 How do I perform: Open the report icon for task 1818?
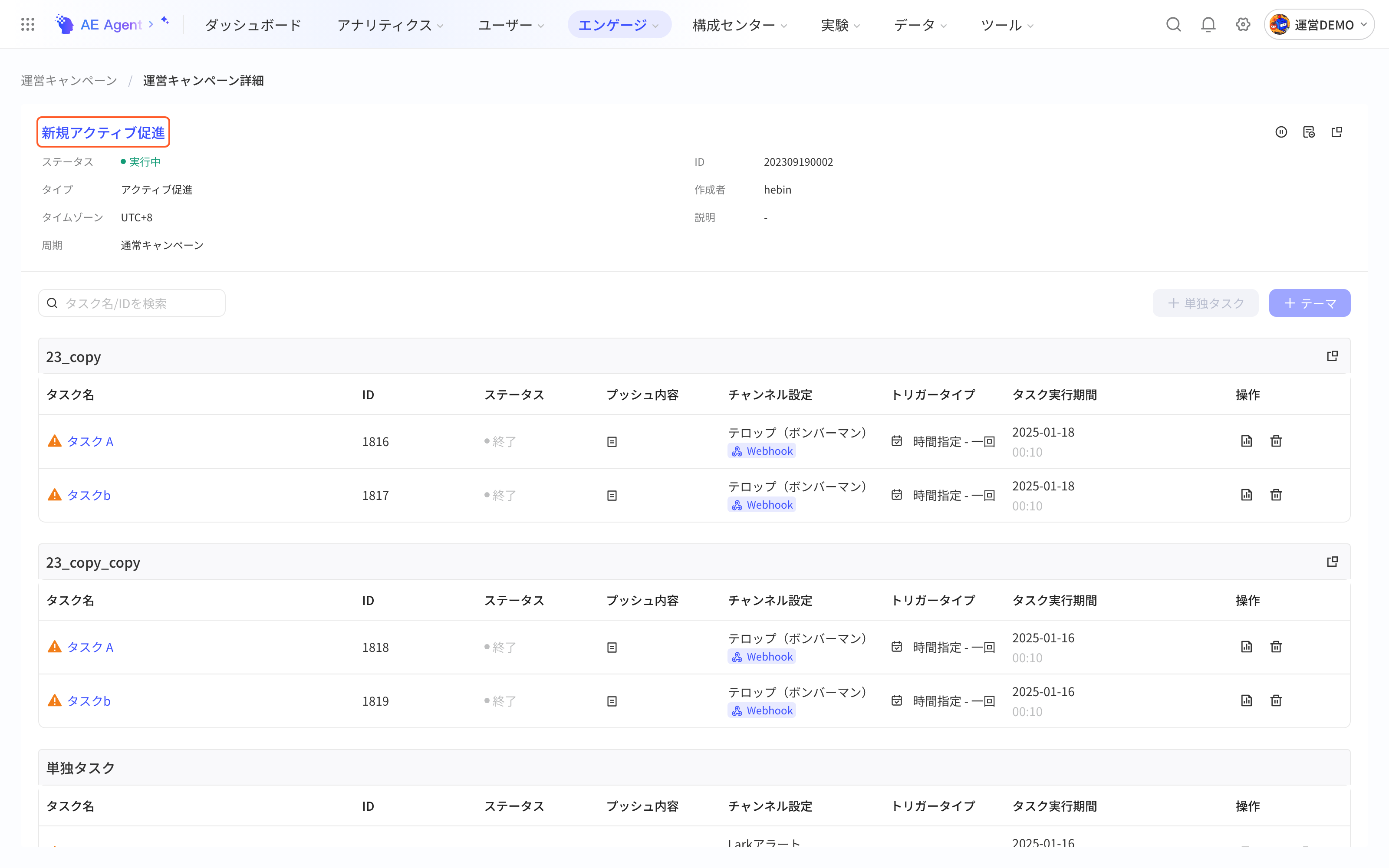(x=1246, y=646)
